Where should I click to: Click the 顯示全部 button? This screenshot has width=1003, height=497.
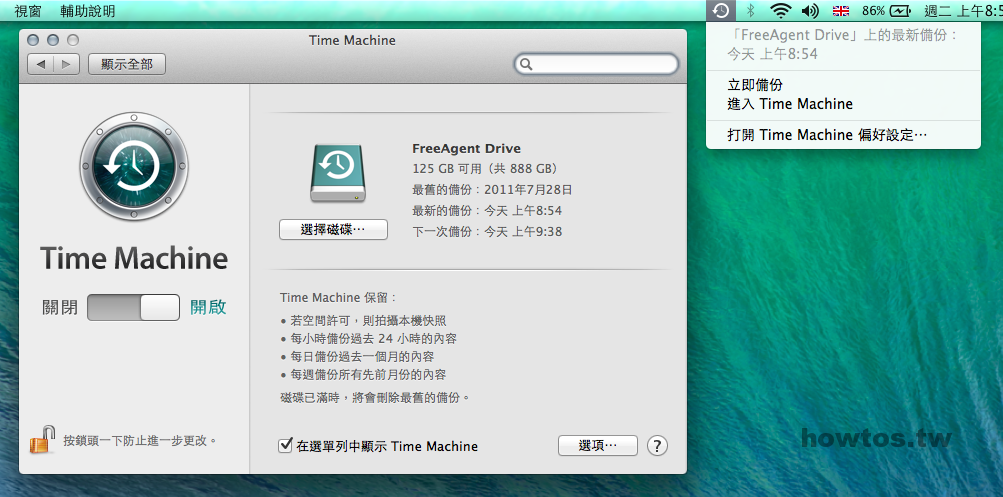tap(127, 64)
